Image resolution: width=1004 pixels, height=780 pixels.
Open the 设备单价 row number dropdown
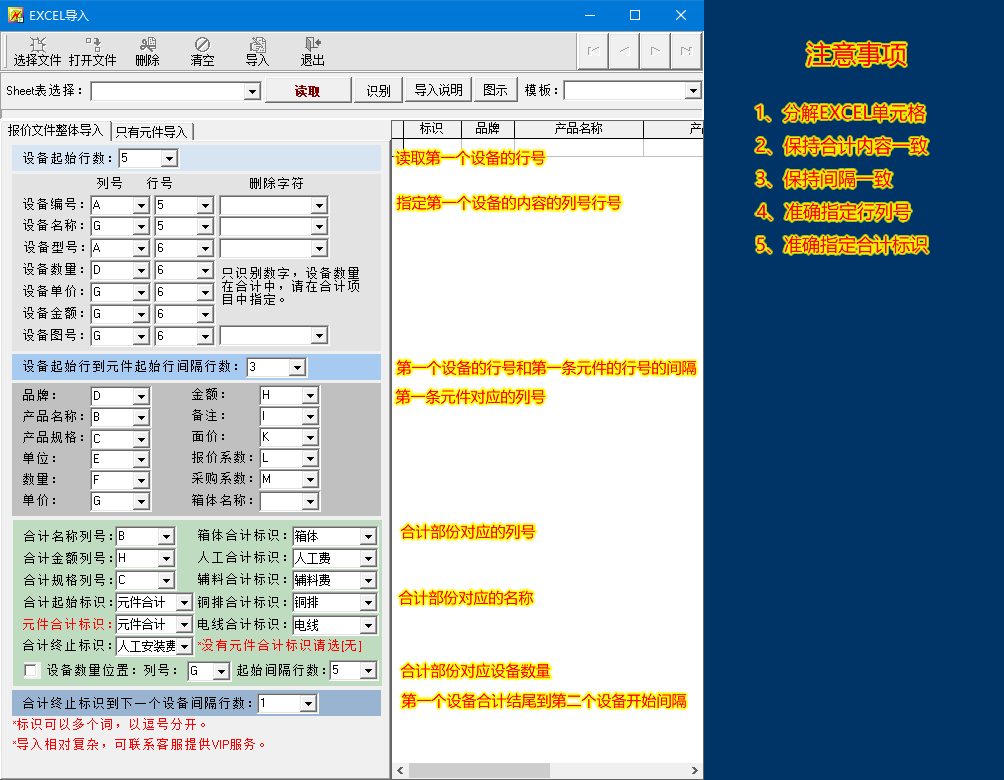coord(205,292)
